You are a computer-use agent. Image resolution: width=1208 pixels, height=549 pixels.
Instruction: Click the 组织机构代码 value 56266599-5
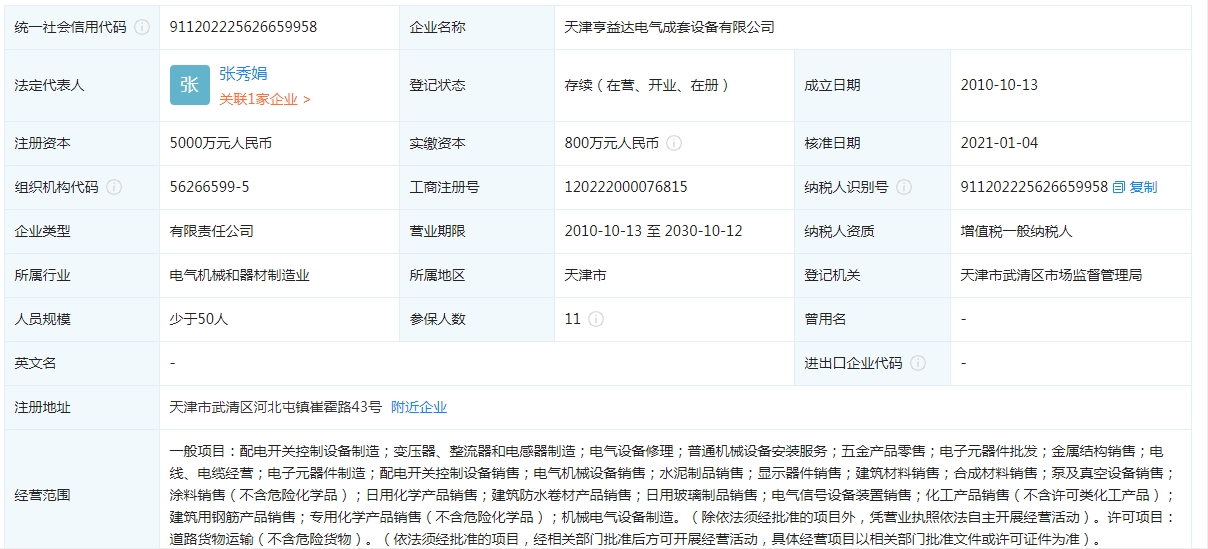209,187
